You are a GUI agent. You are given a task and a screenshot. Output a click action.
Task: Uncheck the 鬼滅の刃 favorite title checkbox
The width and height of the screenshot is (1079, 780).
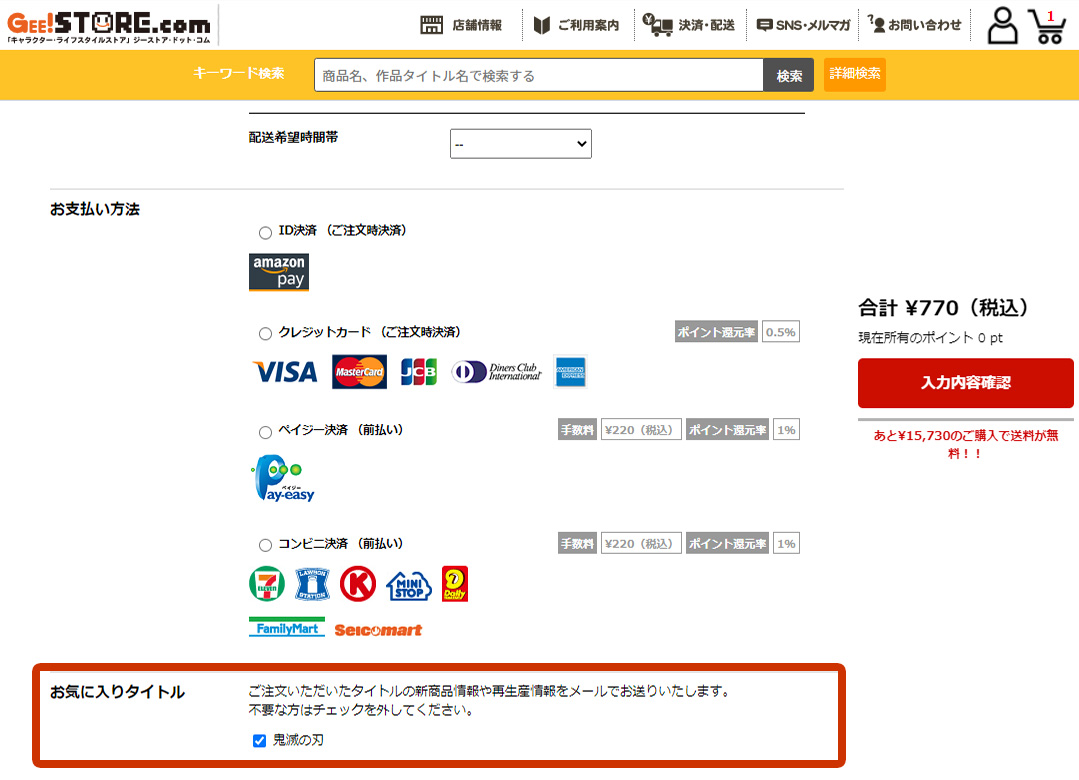tap(259, 741)
